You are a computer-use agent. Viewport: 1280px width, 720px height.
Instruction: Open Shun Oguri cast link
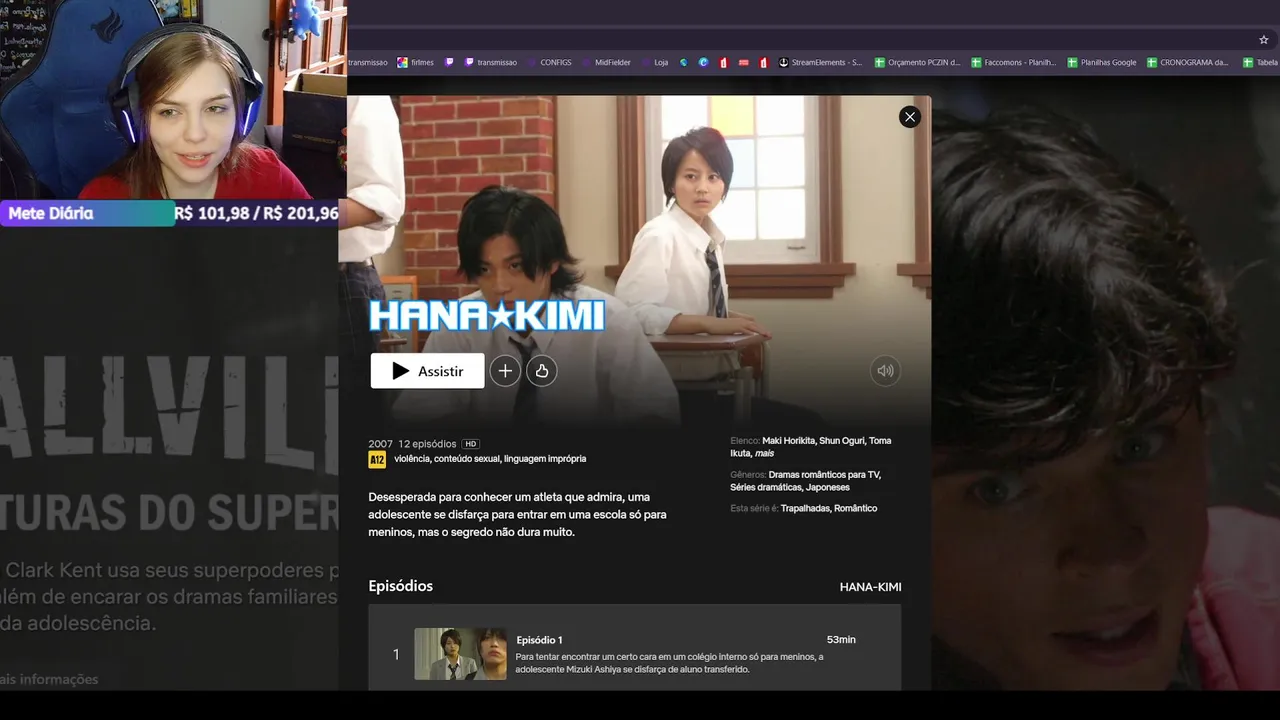841,440
